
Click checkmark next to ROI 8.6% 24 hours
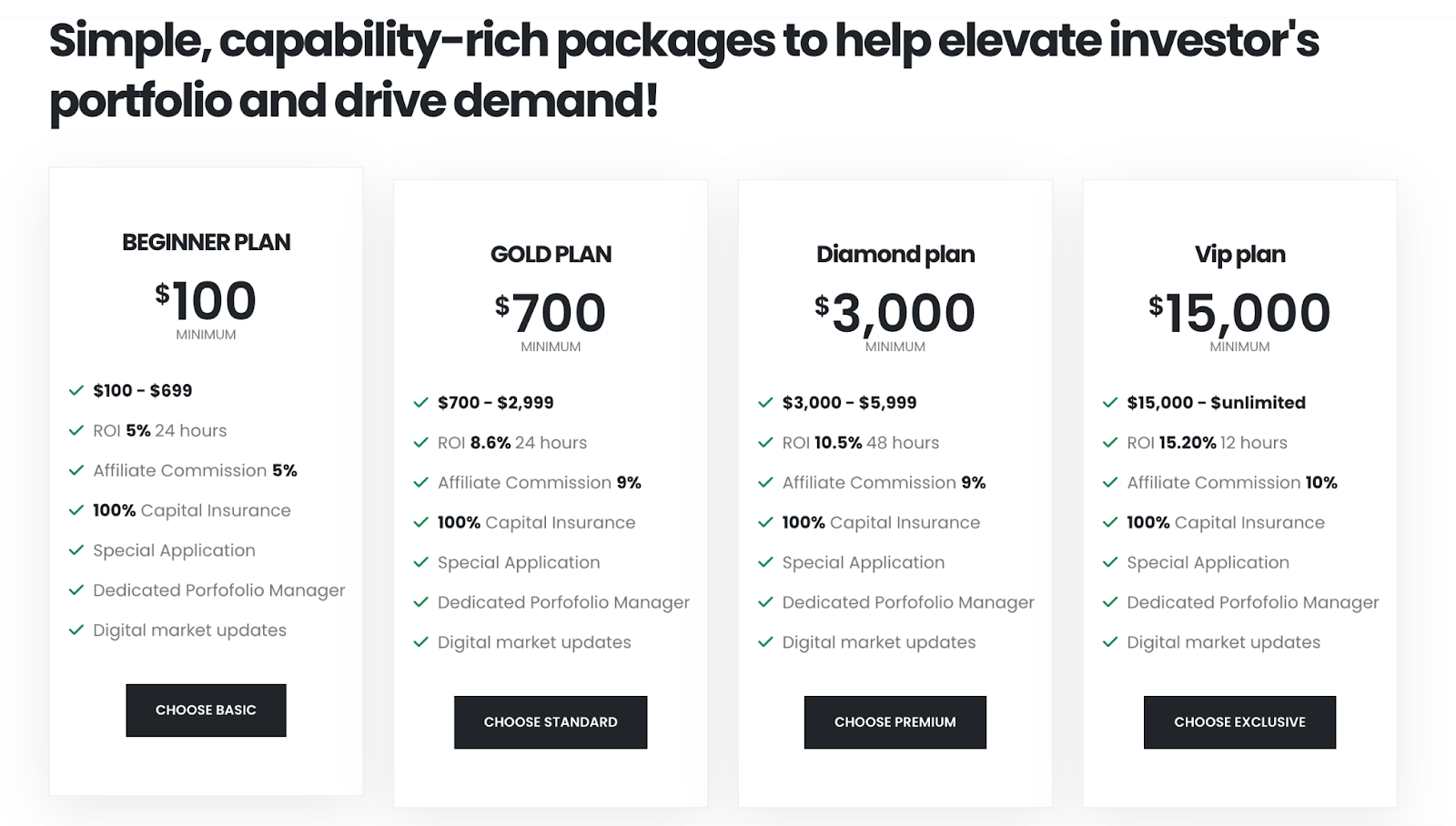[420, 442]
